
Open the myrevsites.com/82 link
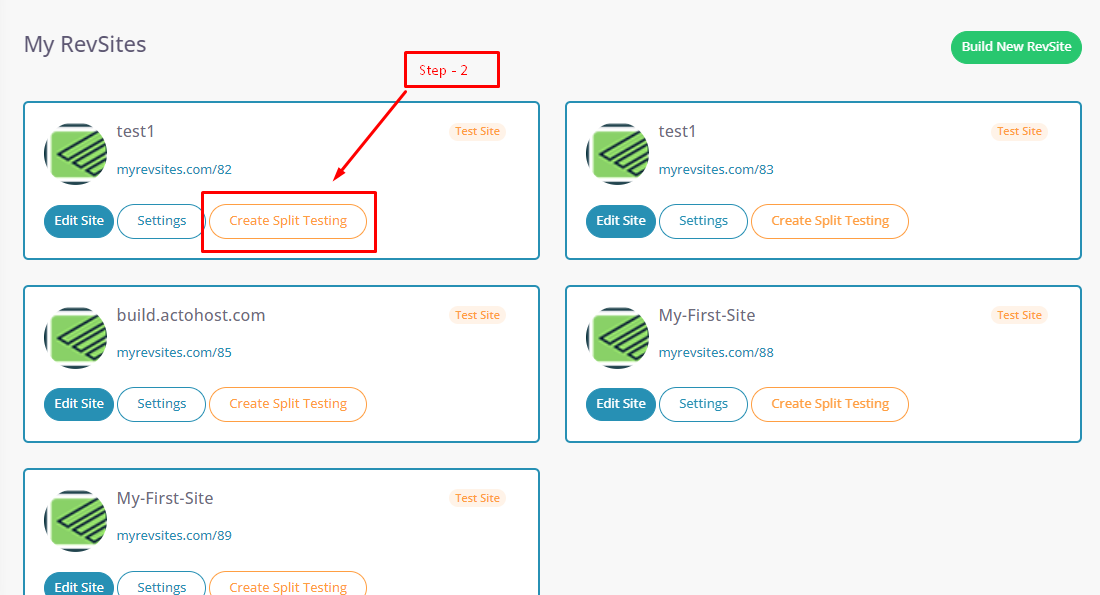[x=174, y=169]
